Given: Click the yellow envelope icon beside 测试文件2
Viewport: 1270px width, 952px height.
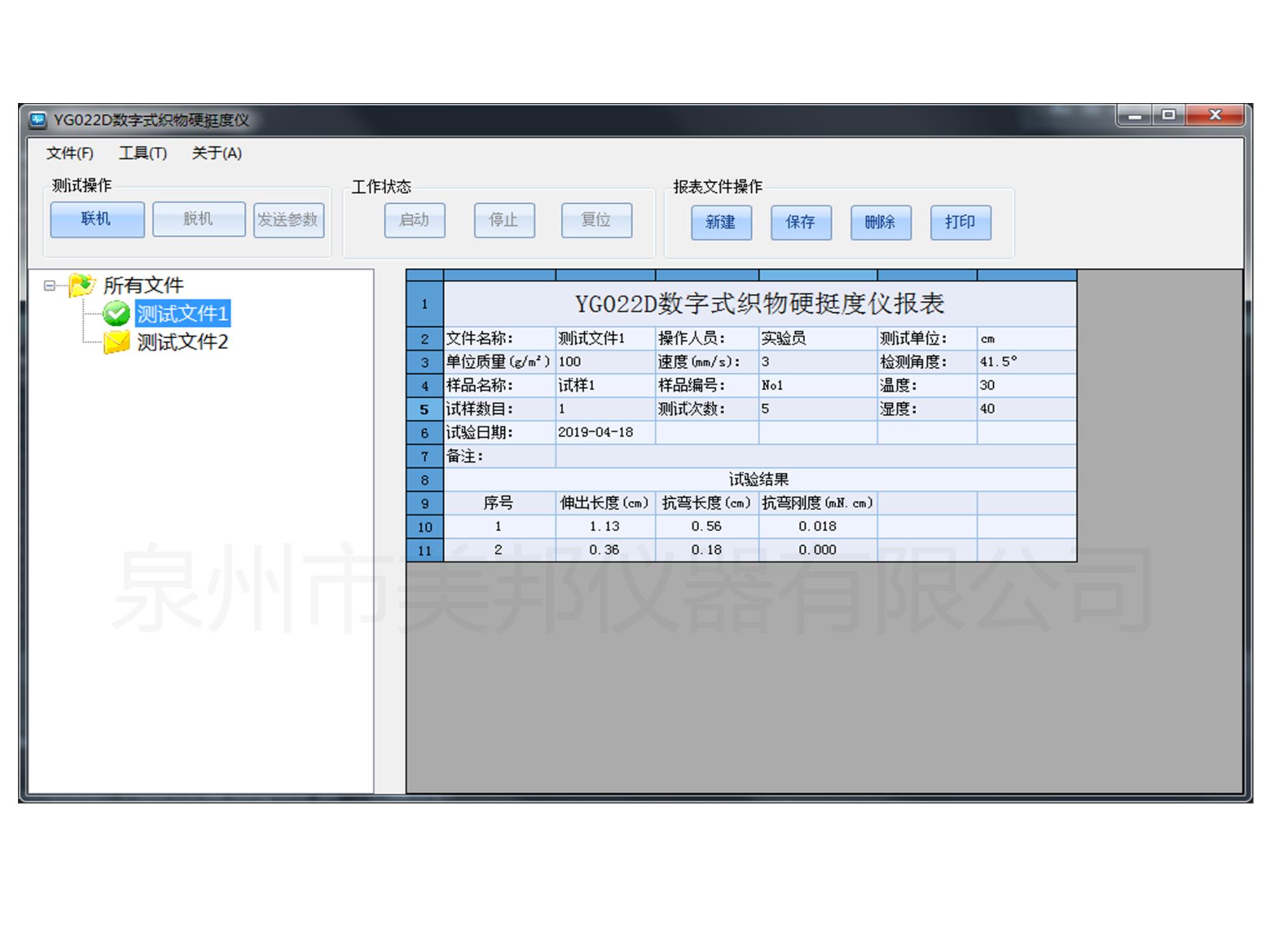Looking at the screenshot, I should pyautogui.click(x=116, y=343).
